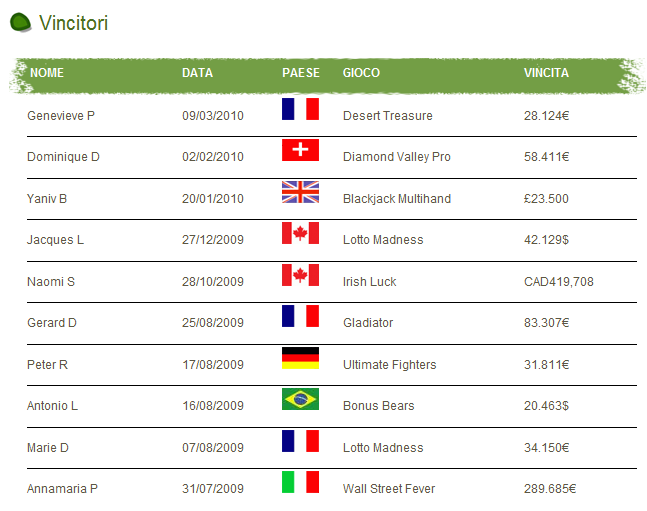Screen dimensions: 647x511
Task: Select the Blackjack Multihand game text
Action: [397, 199]
